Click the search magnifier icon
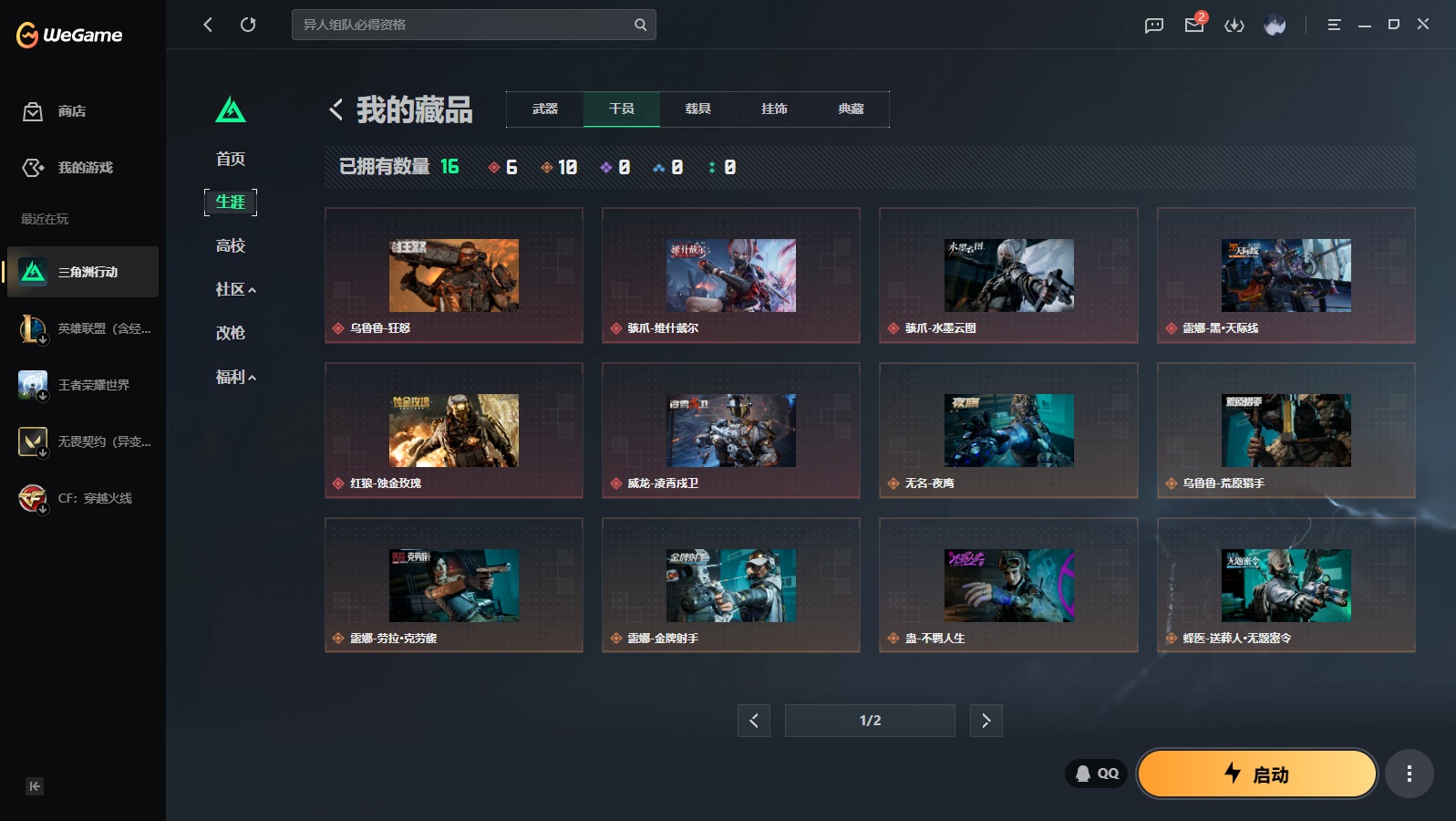This screenshot has width=1456, height=821. coord(641,25)
